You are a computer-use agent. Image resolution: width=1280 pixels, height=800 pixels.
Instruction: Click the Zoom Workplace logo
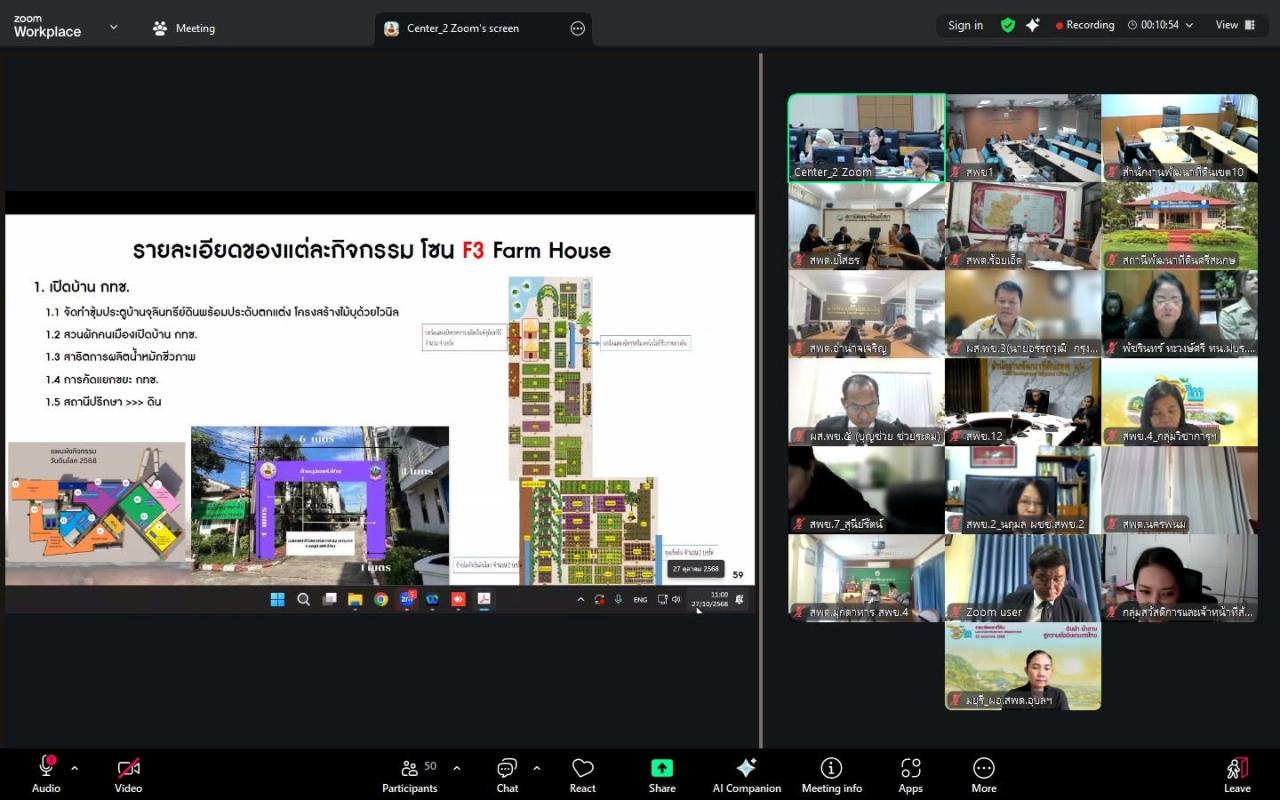pyautogui.click(x=47, y=27)
